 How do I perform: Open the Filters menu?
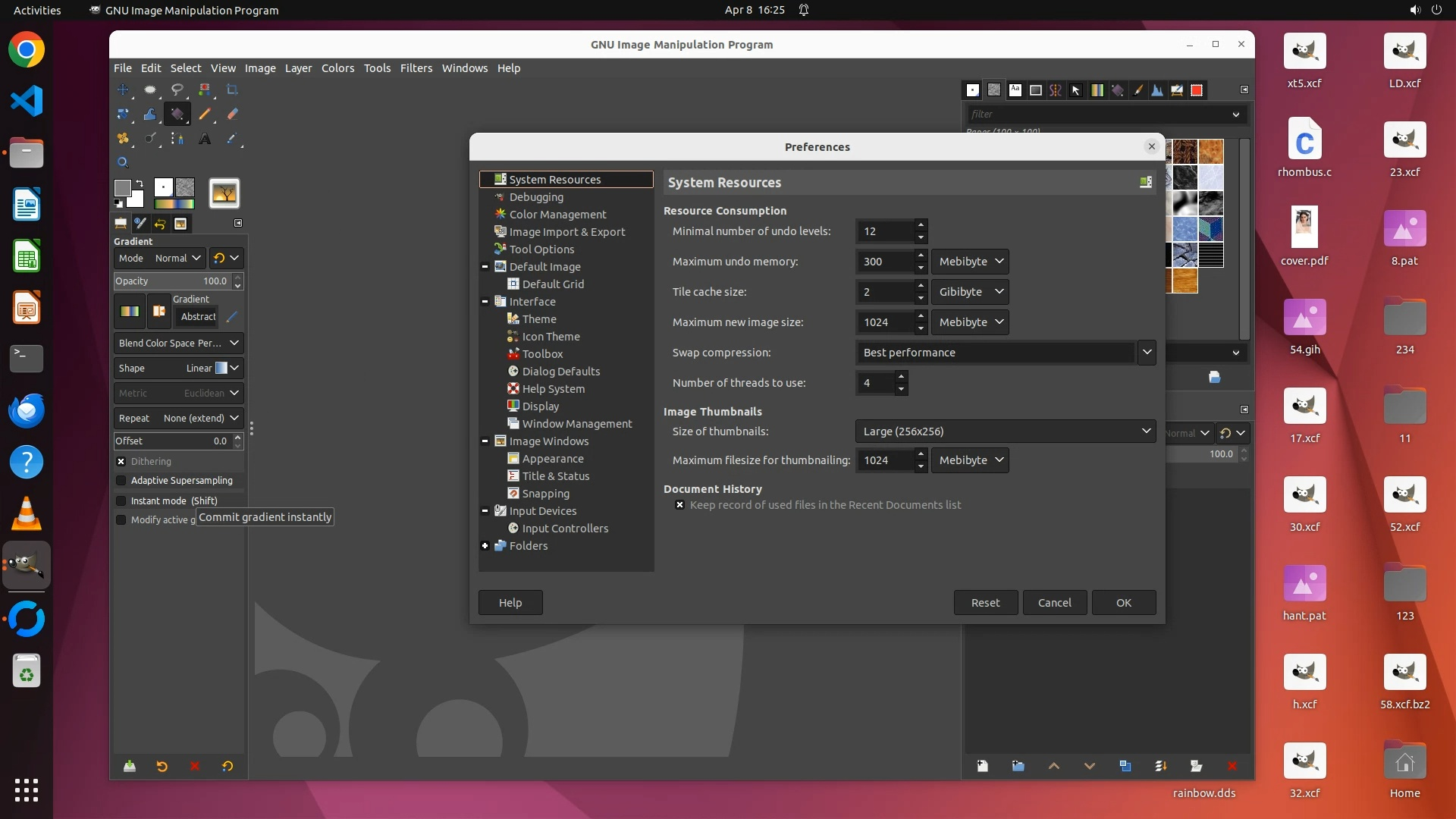click(x=416, y=68)
